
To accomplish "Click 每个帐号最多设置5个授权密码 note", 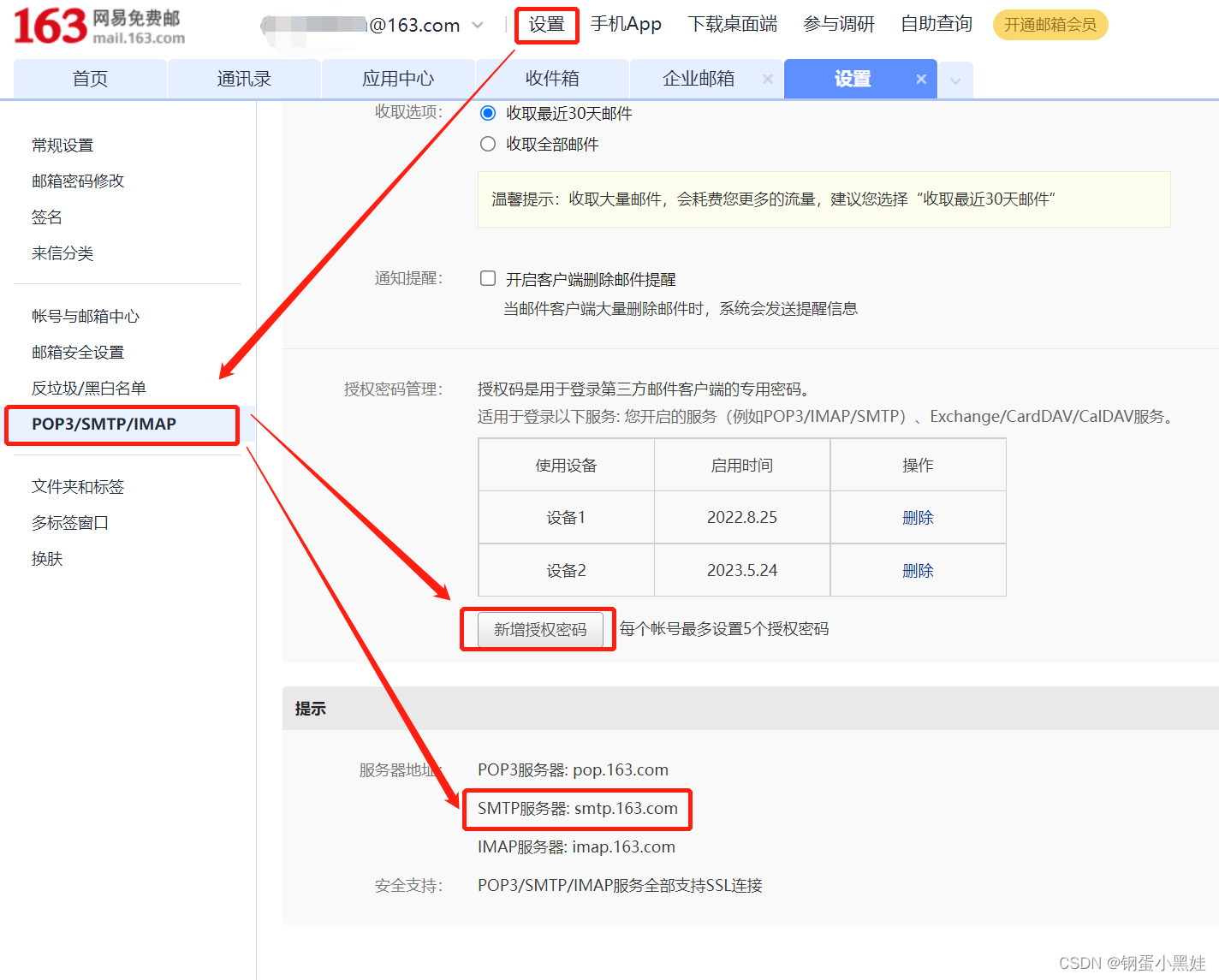I will [724, 629].
